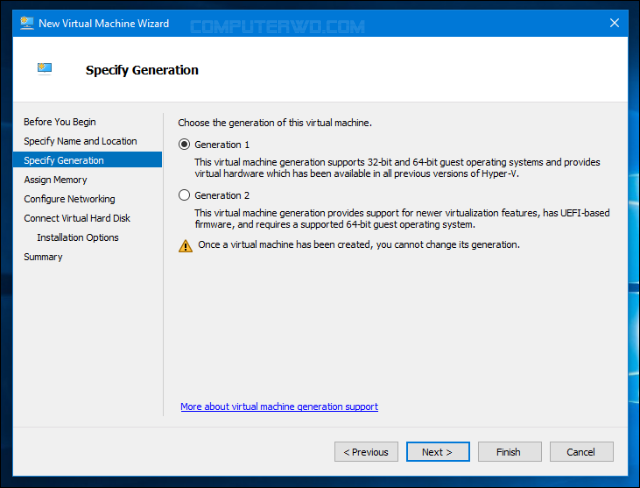Click the Next button
The image size is (640, 488).
pos(438,452)
